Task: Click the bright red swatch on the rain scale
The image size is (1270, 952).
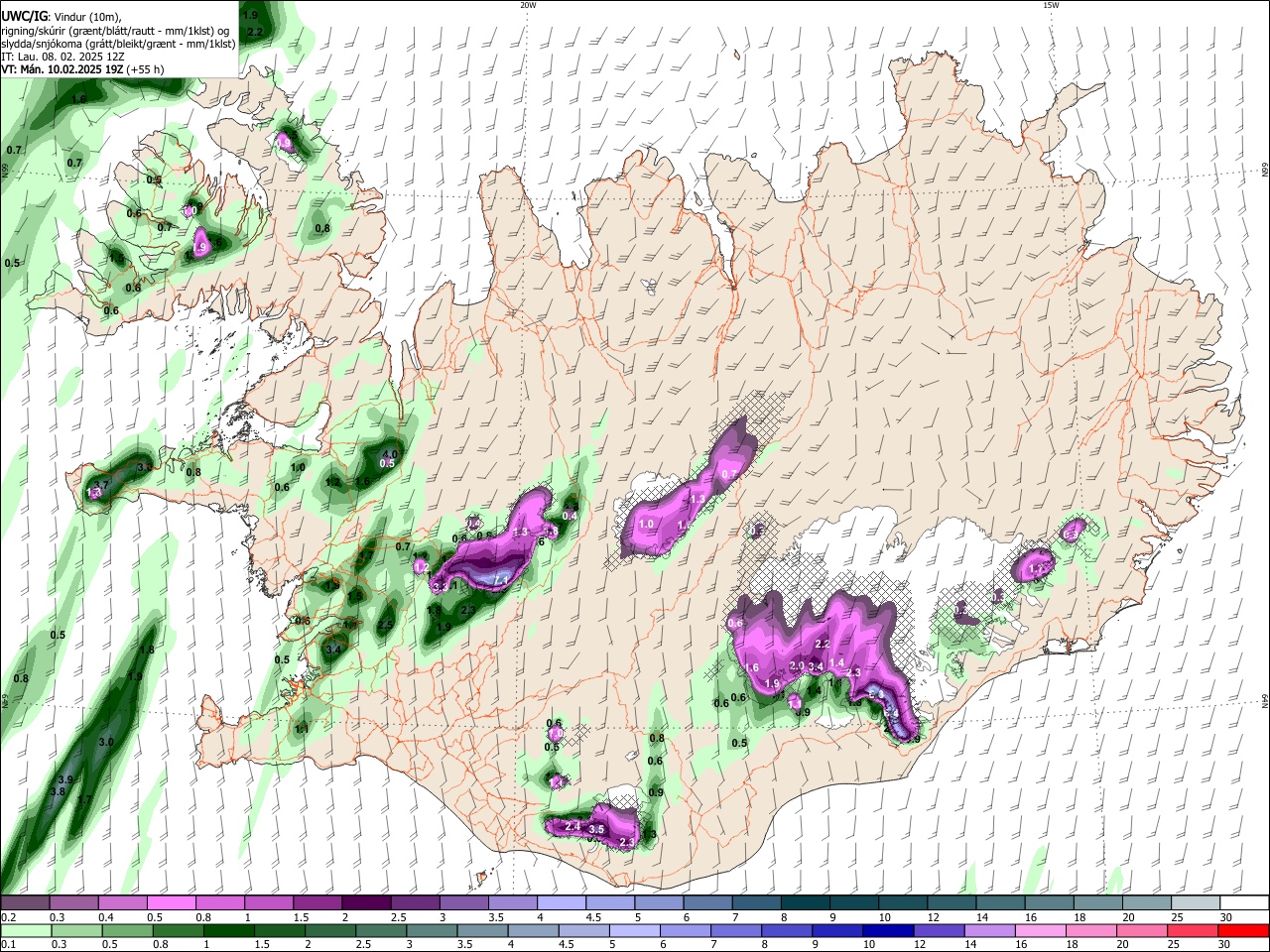Action: coord(1244,930)
